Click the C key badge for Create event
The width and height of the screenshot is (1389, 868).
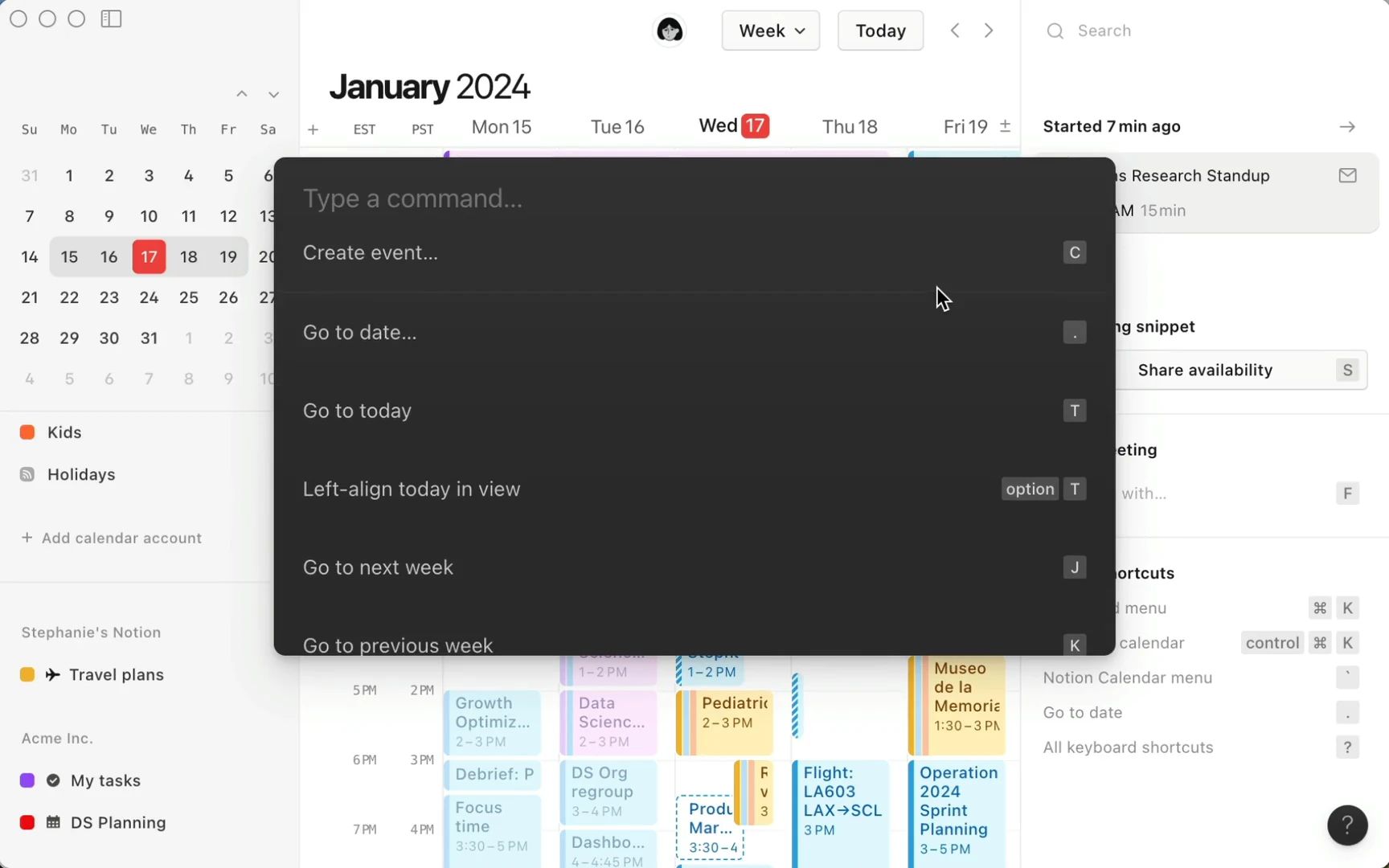(1075, 252)
